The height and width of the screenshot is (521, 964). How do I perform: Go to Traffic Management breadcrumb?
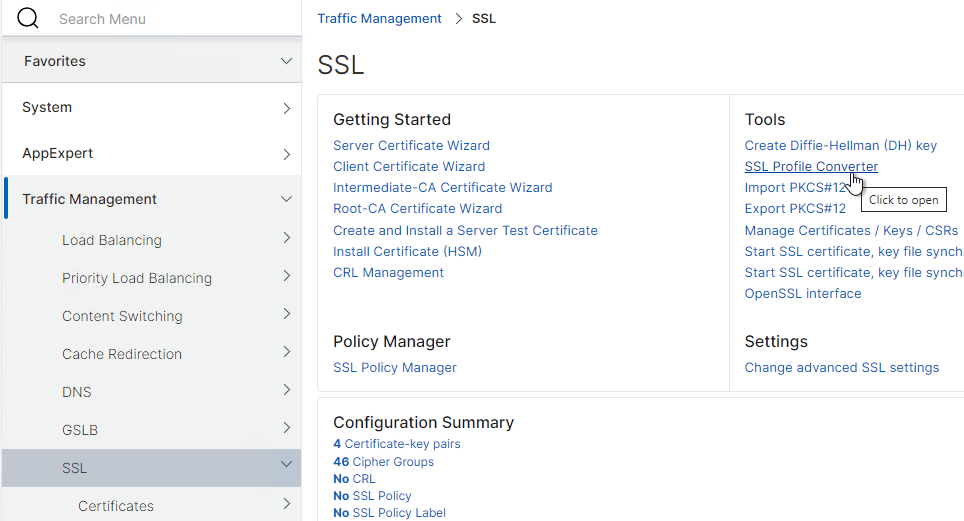[x=379, y=18]
